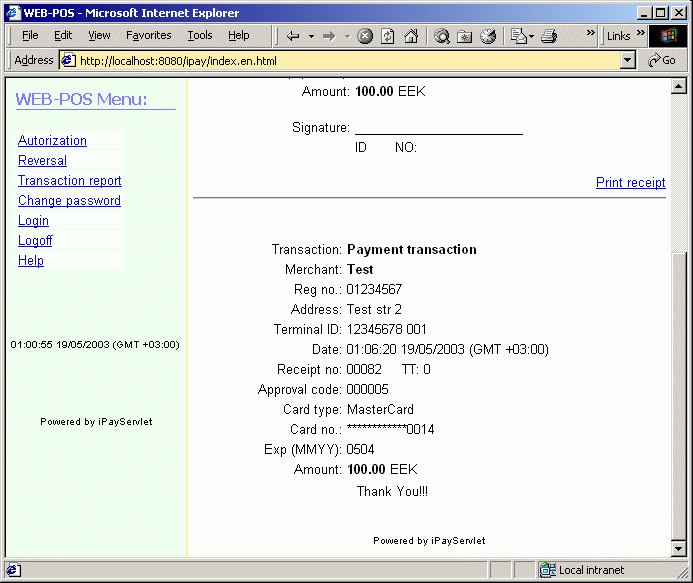
Task: Click the 'Thank You!!!' text
Action: [x=392, y=492]
